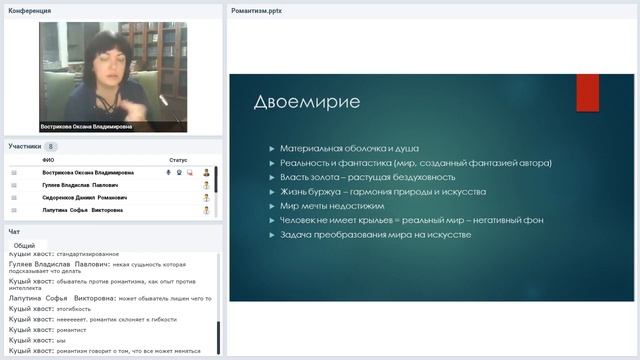Click the Участники panel title
640x360 pixels.
click(x=25, y=146)
